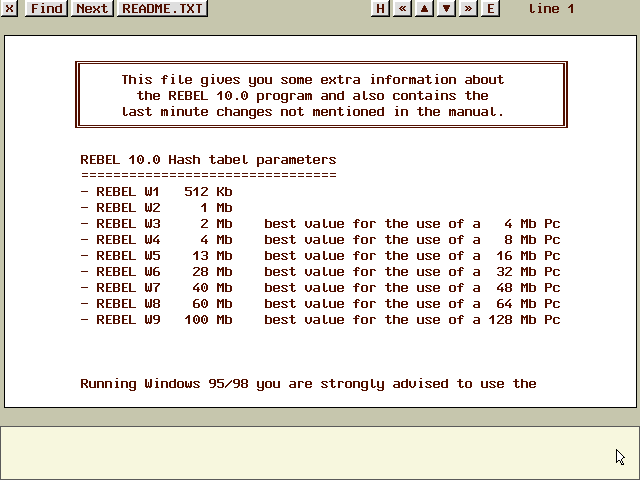Screen dimensions: 640x480
Task: Click the row 'REBEL W4 4 Mb'
Action: tap(320, 240)
